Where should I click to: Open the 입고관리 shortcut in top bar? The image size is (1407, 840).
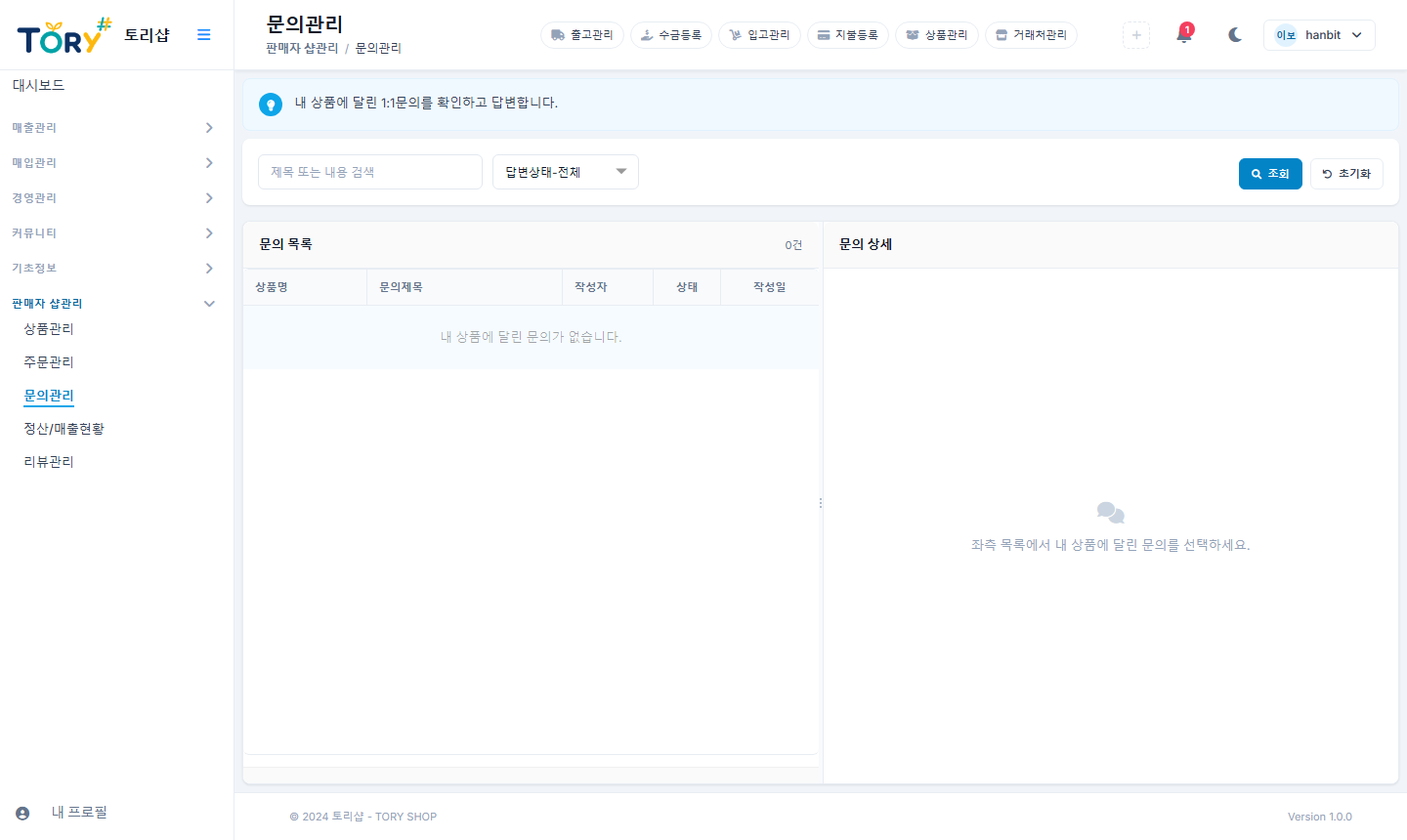tap(759, 35)
